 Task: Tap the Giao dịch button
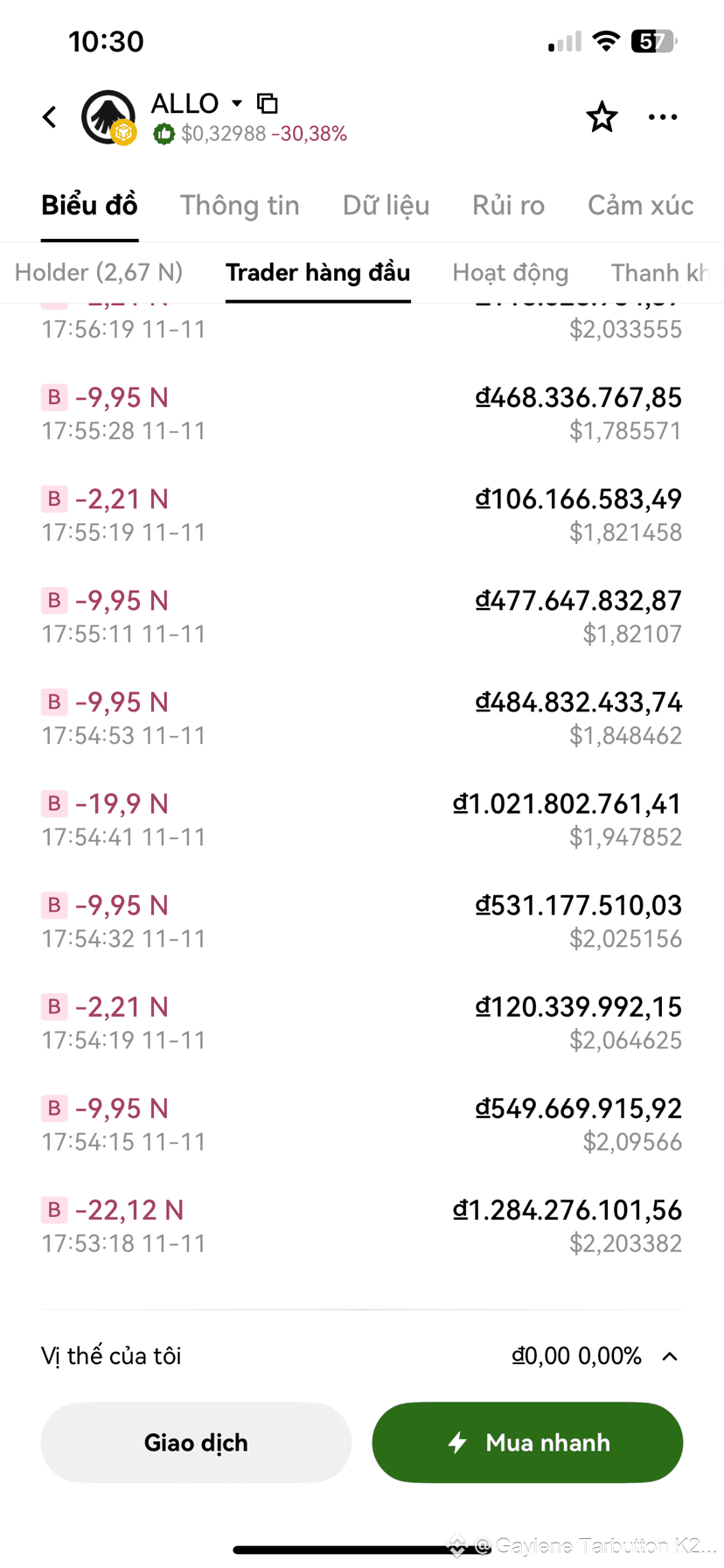point(196,1443)
